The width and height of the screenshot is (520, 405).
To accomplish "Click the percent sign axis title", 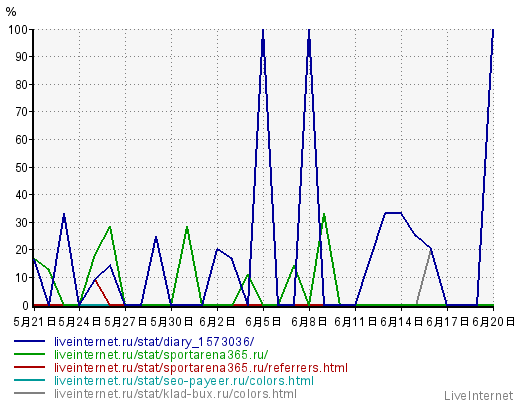I will pos(11,12).
